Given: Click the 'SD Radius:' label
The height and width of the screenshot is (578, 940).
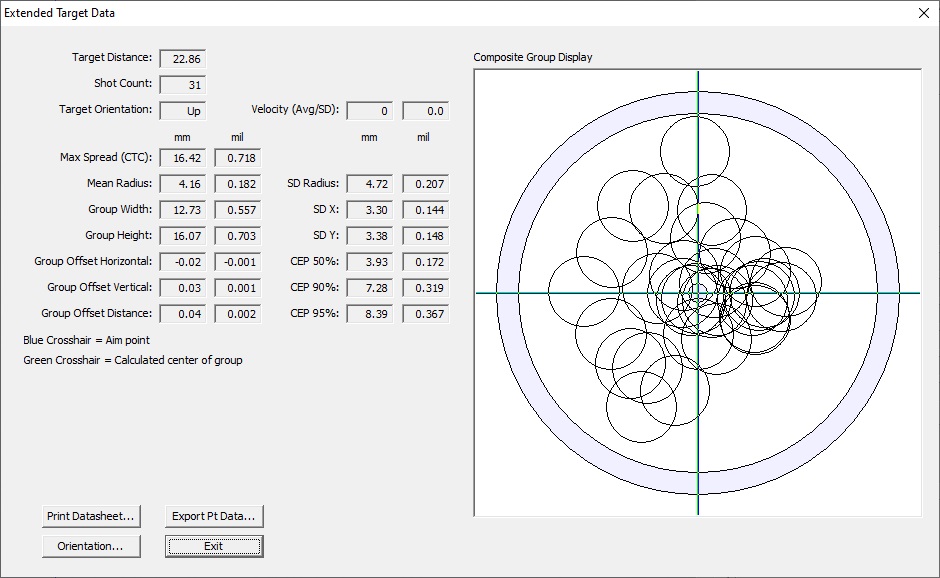Looking at the screenshot, I should (313, 183).
